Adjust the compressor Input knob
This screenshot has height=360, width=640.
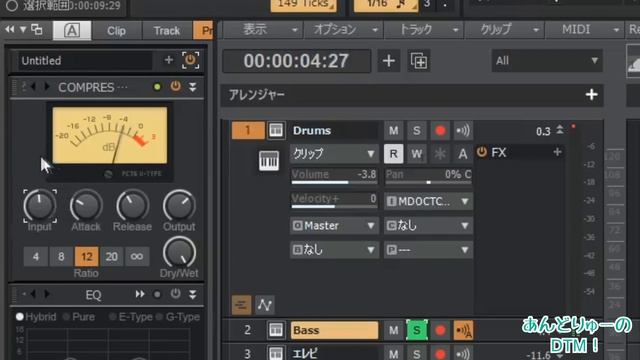pyautogui.click(x=40, y=205)
